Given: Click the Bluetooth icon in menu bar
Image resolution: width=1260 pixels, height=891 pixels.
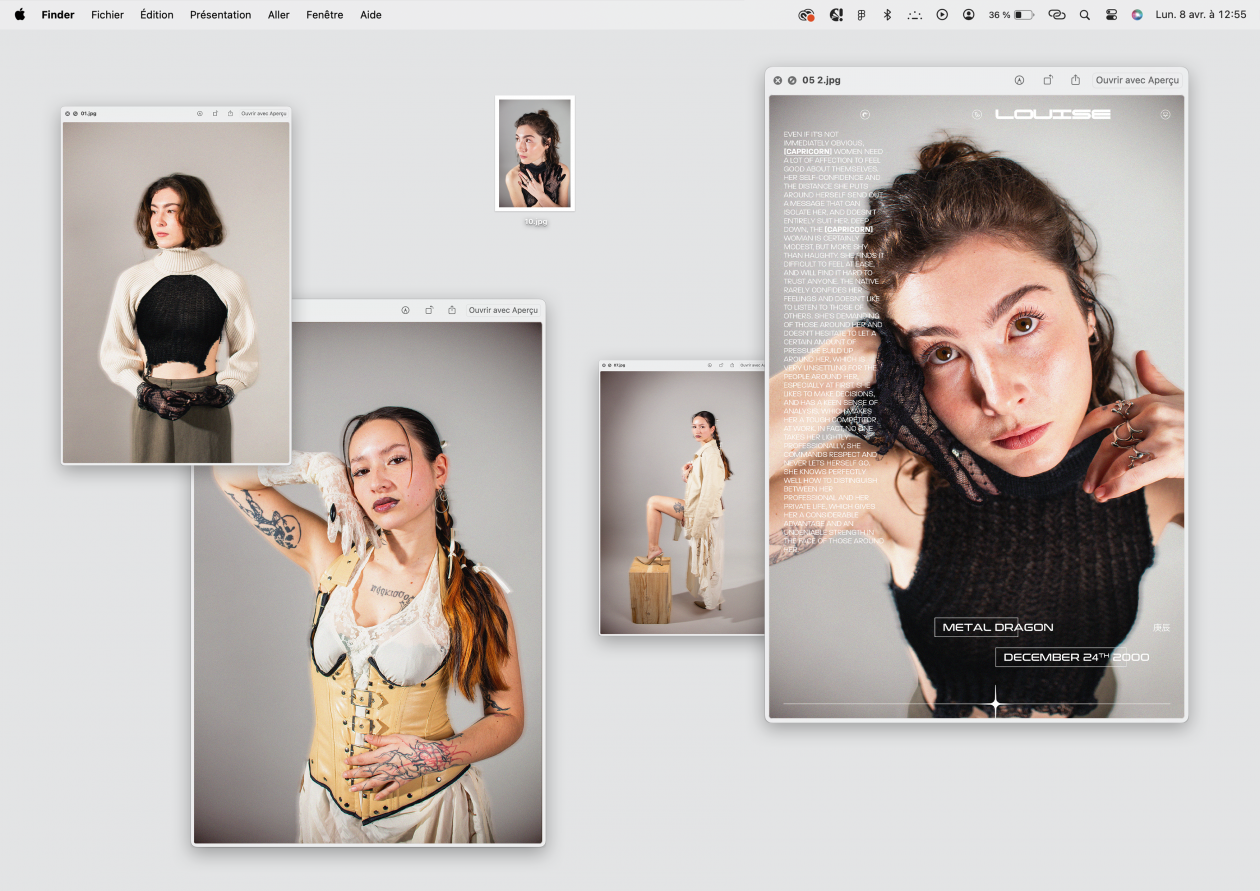Looking at the screenshot, I should tap(886, 15).
